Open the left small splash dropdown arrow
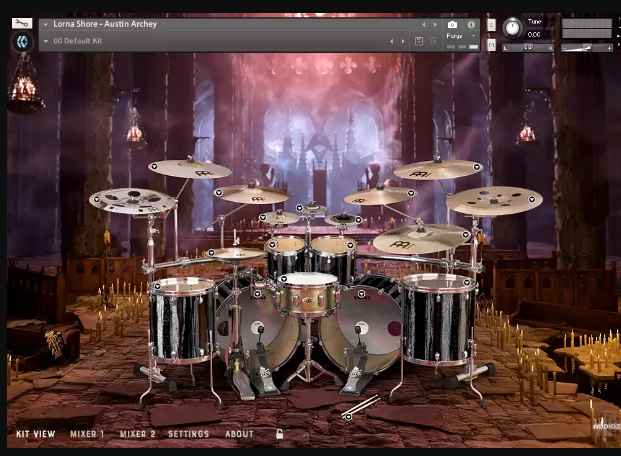This screenshot has height=456, width=621. click(x=263, y=218)
